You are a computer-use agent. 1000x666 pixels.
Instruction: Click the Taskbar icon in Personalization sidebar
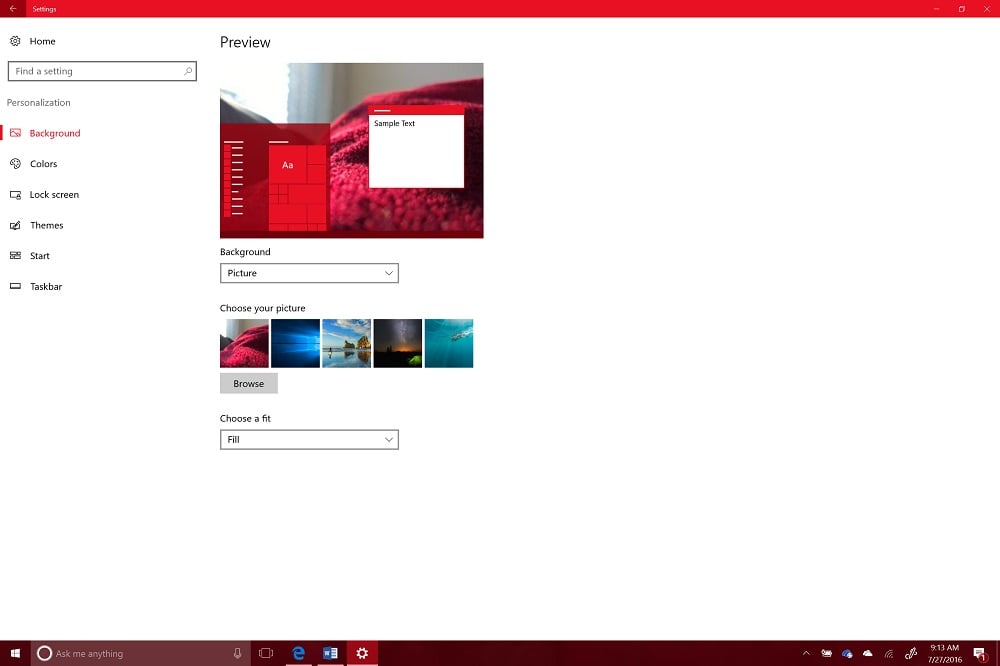(x=15, y=286)
